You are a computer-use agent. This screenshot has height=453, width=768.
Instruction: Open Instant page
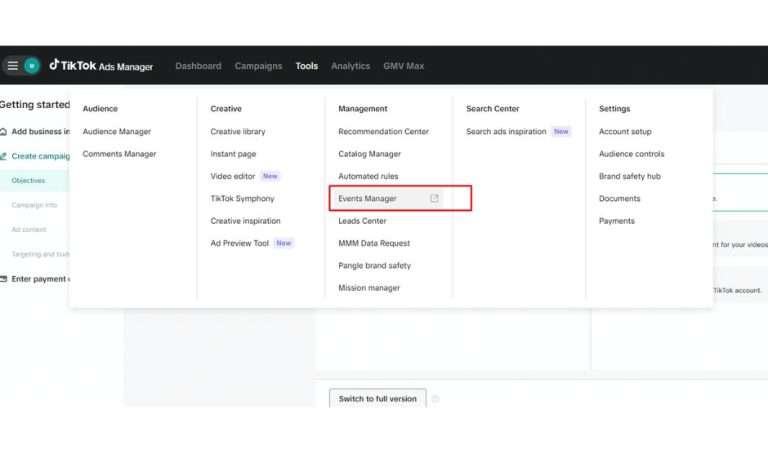tap(233, 154)
